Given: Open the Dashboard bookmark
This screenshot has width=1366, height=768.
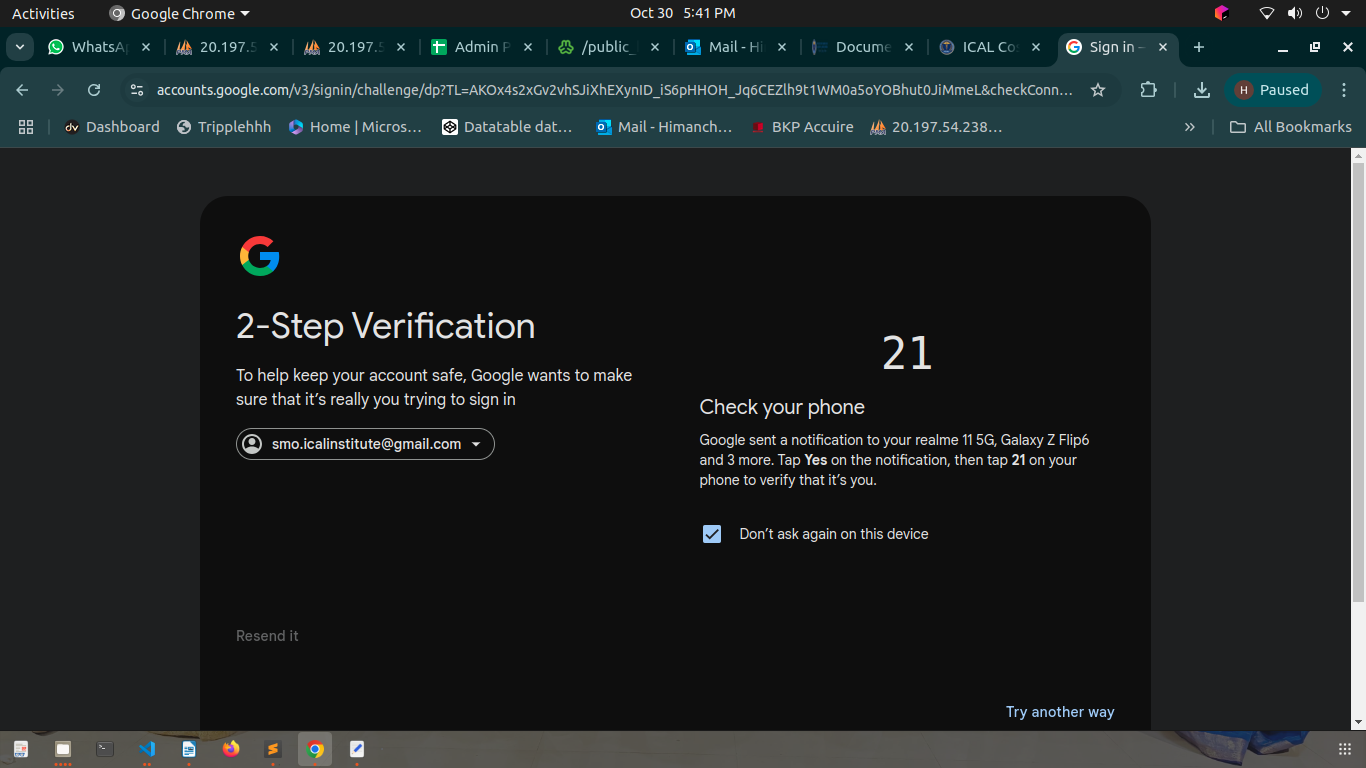Looking at the screenshot, I should [x=112, y=127].
